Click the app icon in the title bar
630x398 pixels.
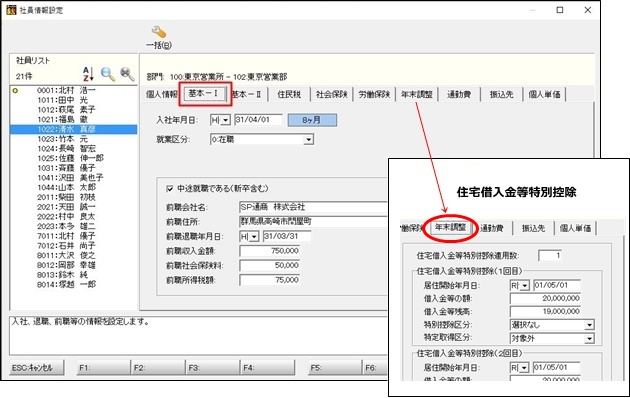(11, 10)
